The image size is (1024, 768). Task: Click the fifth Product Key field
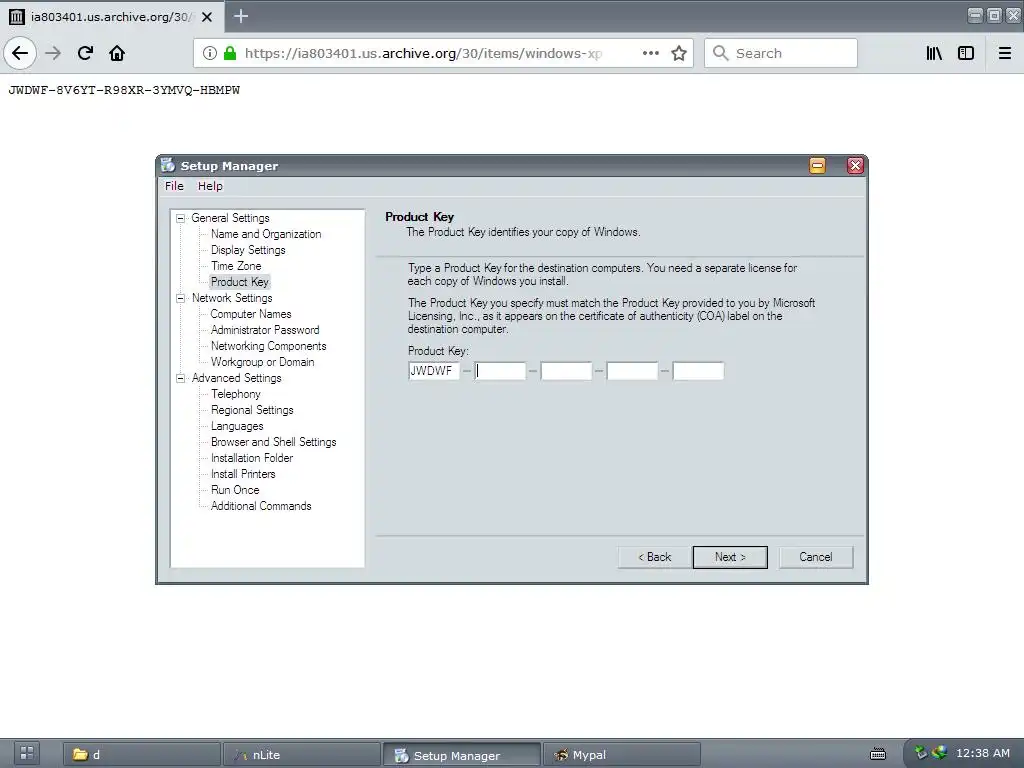click(698, 371)
